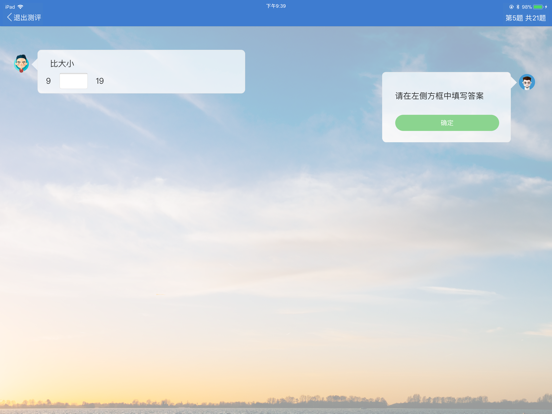The width and height of the screenshot is (552, 414).
Task: Click the number 19 in the question
Action: click(x=100, y=81)
